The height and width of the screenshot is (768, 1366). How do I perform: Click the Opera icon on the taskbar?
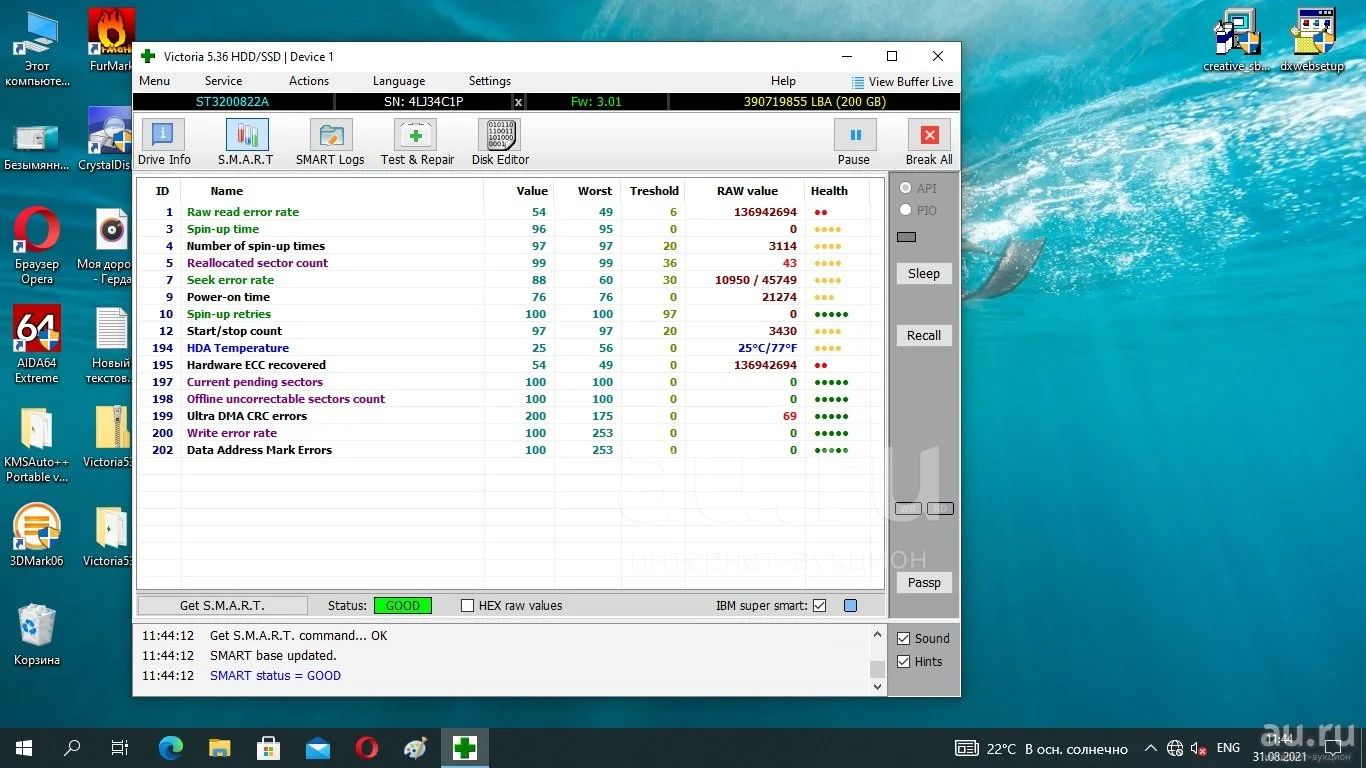click(367, 747)
